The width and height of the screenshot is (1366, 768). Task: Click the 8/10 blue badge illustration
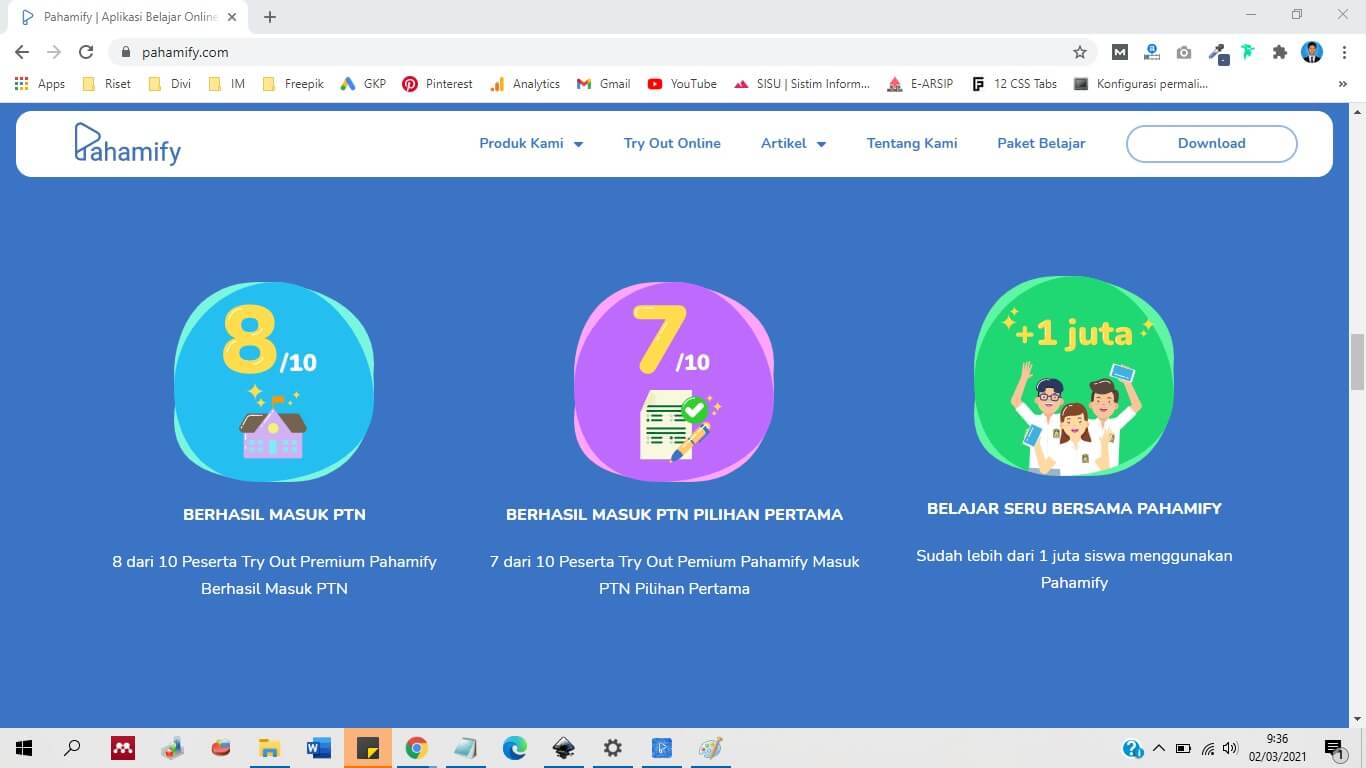[x=274, y=382]
